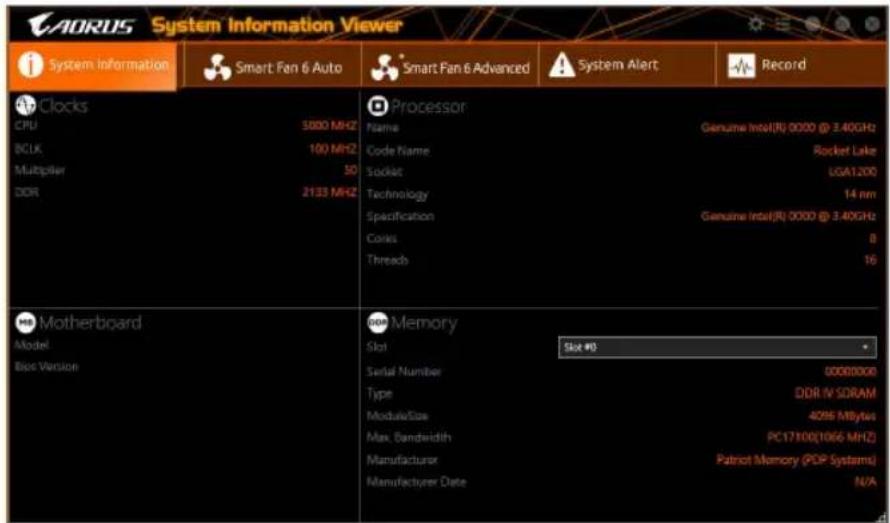The width and height of the screenshot is (890, 523).
Task: Close the System Information Viewer window
Action: point(871,24)
